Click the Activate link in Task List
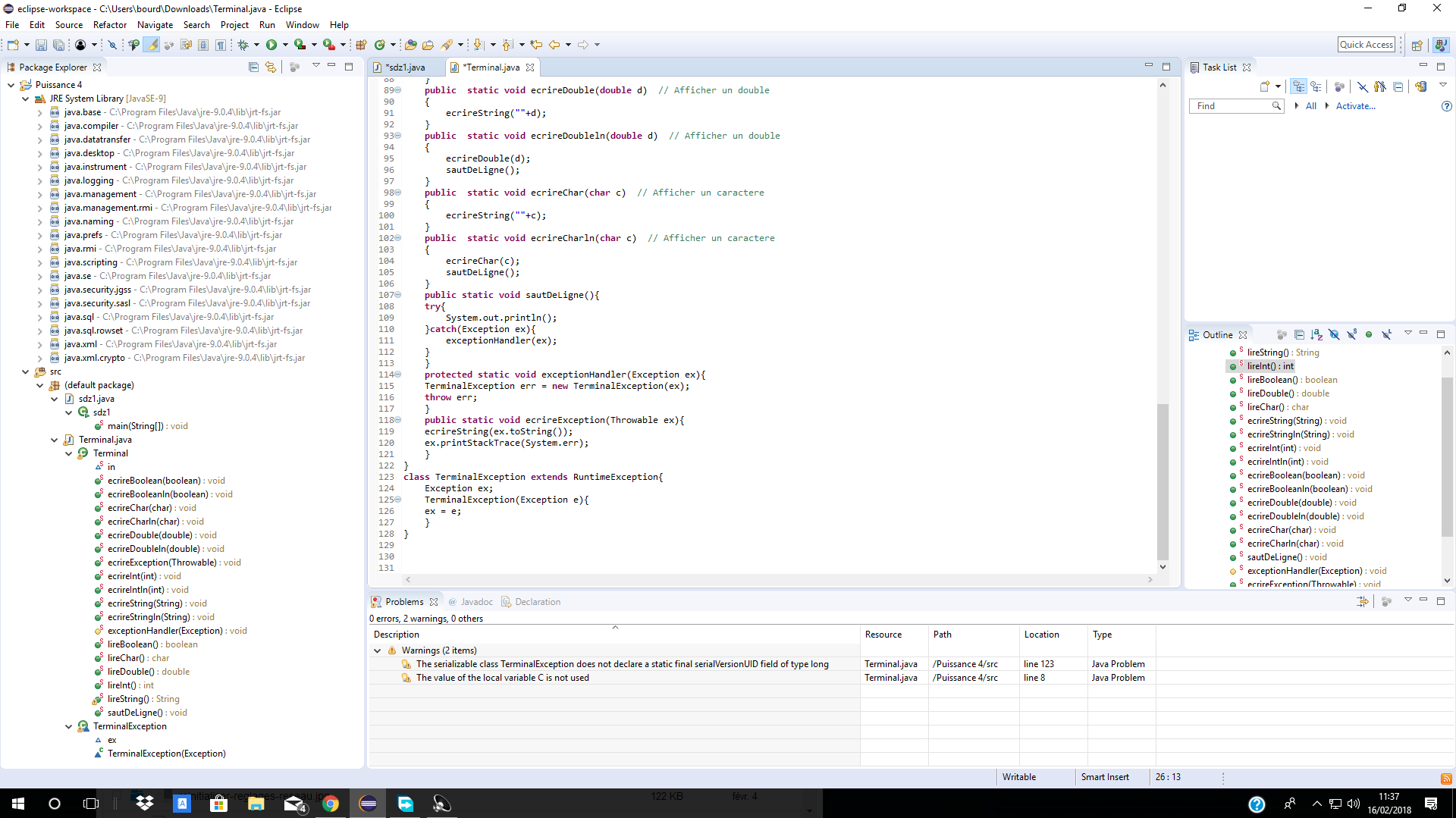1456x818 pixels. pyautogui.click(x=1357, y=106)
